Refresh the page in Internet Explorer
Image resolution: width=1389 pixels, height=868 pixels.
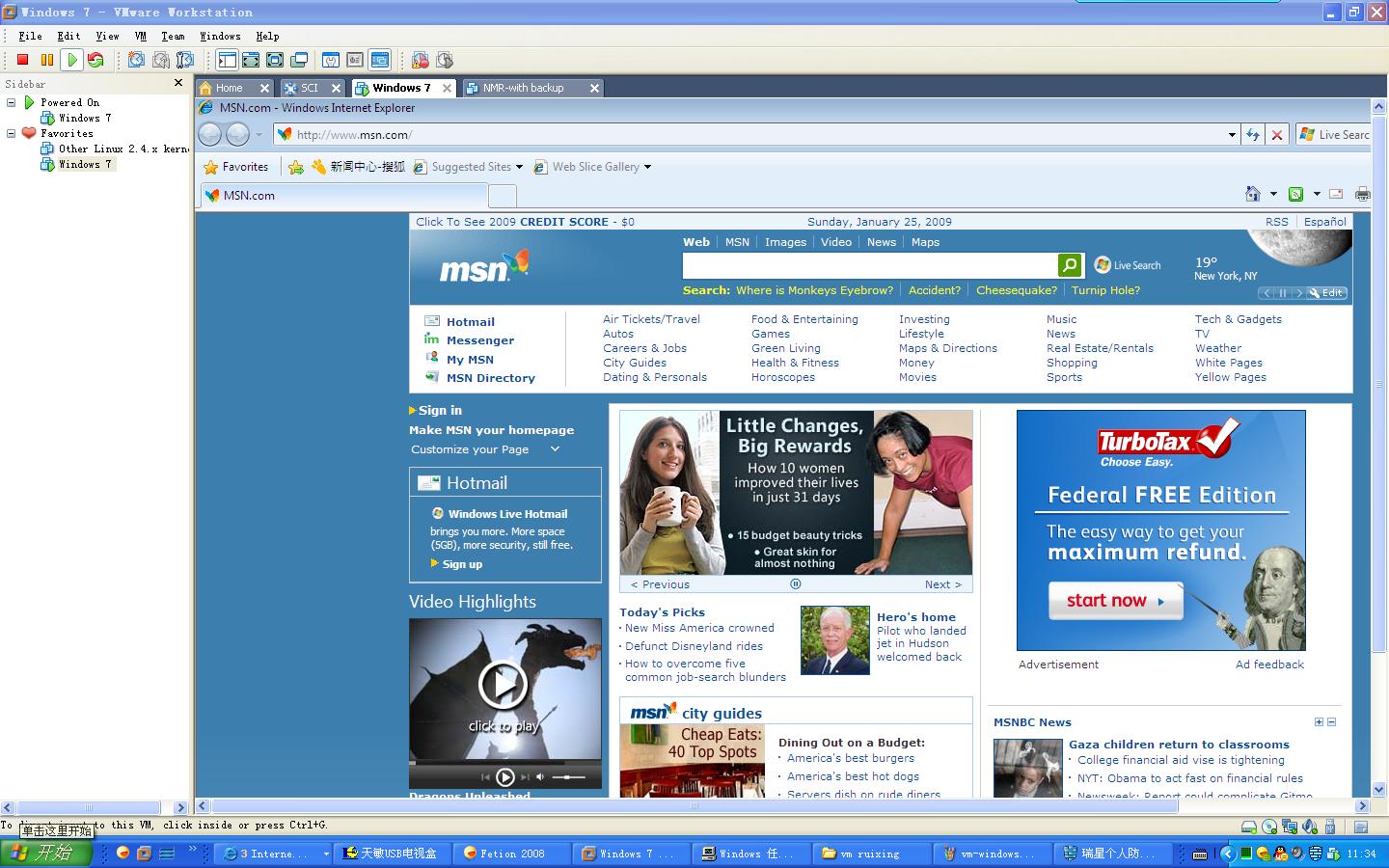(x=1253, y=135)
